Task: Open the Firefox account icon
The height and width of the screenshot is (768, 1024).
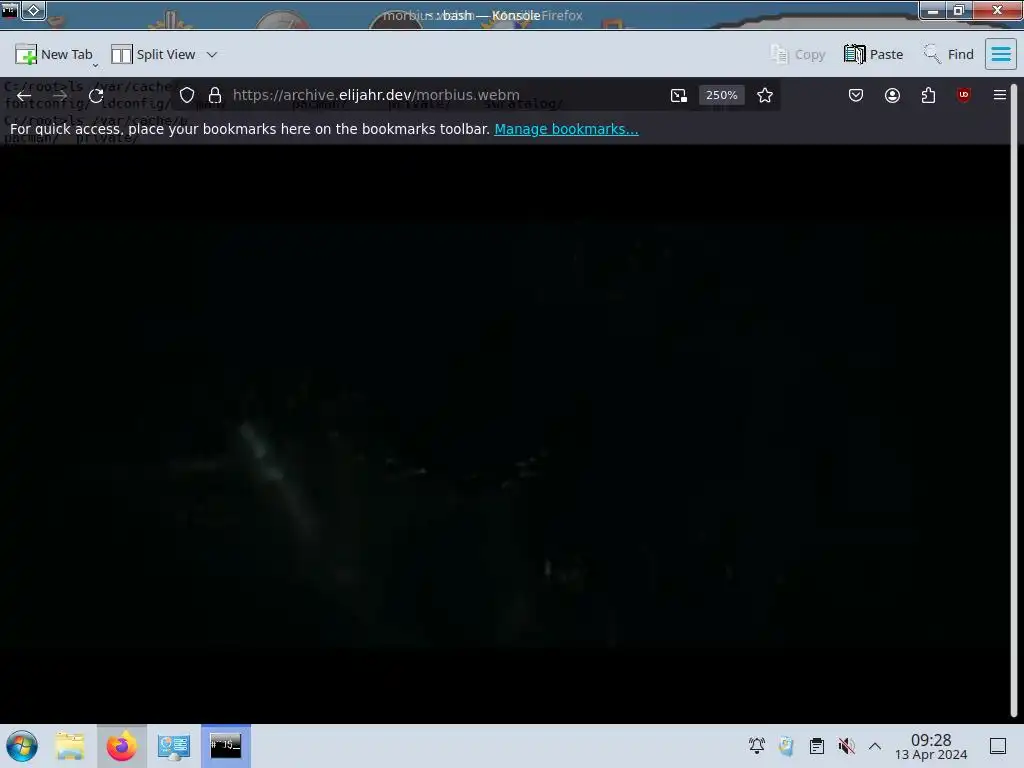Action: click(892, 95)
